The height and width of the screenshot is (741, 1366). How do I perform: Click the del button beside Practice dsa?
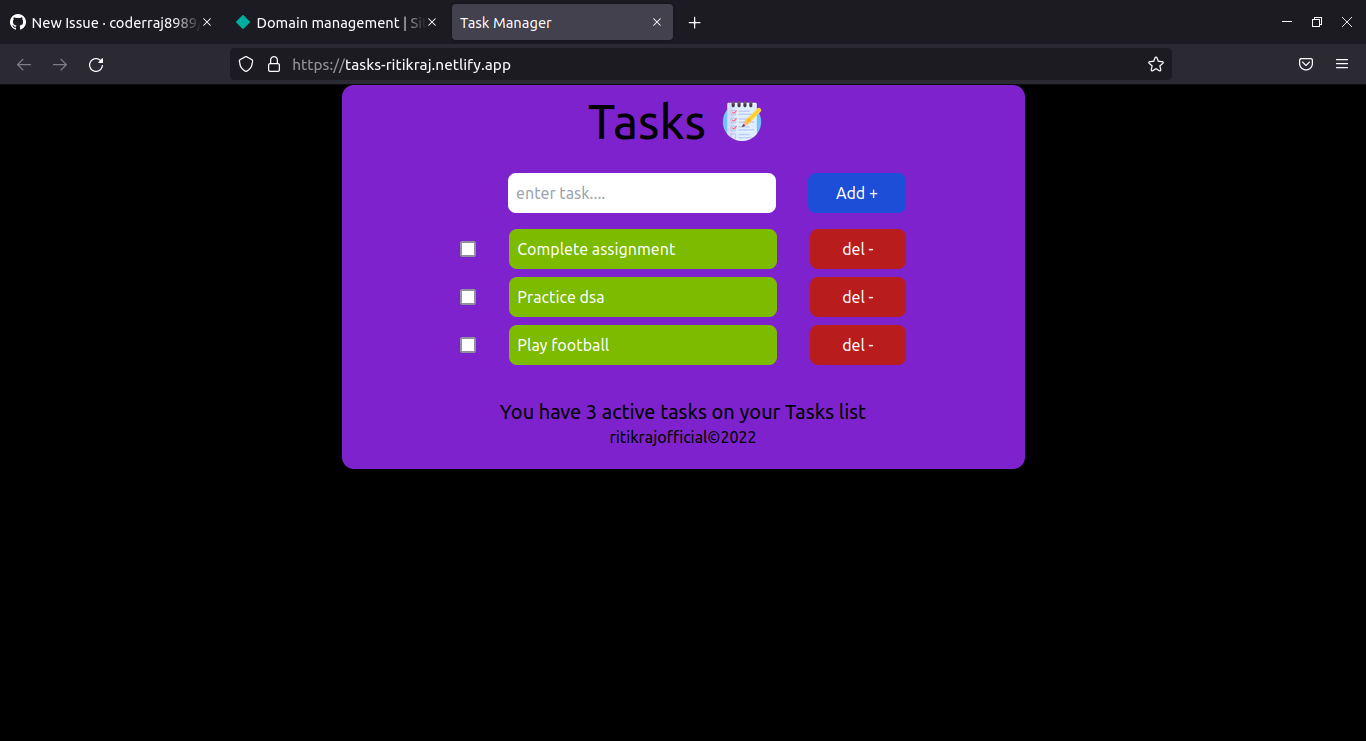click(x=857, y=296)
